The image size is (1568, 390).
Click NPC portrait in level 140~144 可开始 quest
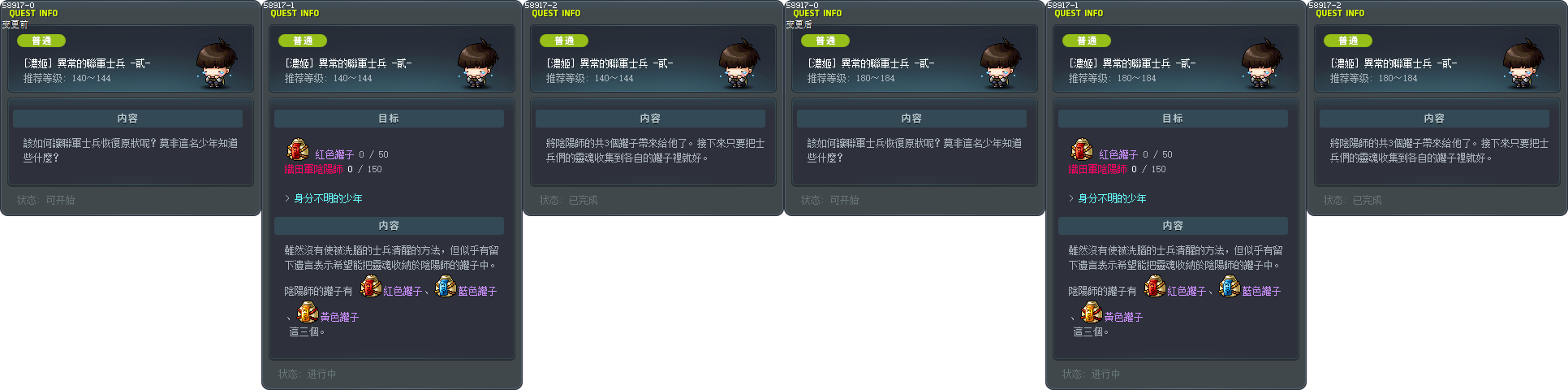(216, 63)
